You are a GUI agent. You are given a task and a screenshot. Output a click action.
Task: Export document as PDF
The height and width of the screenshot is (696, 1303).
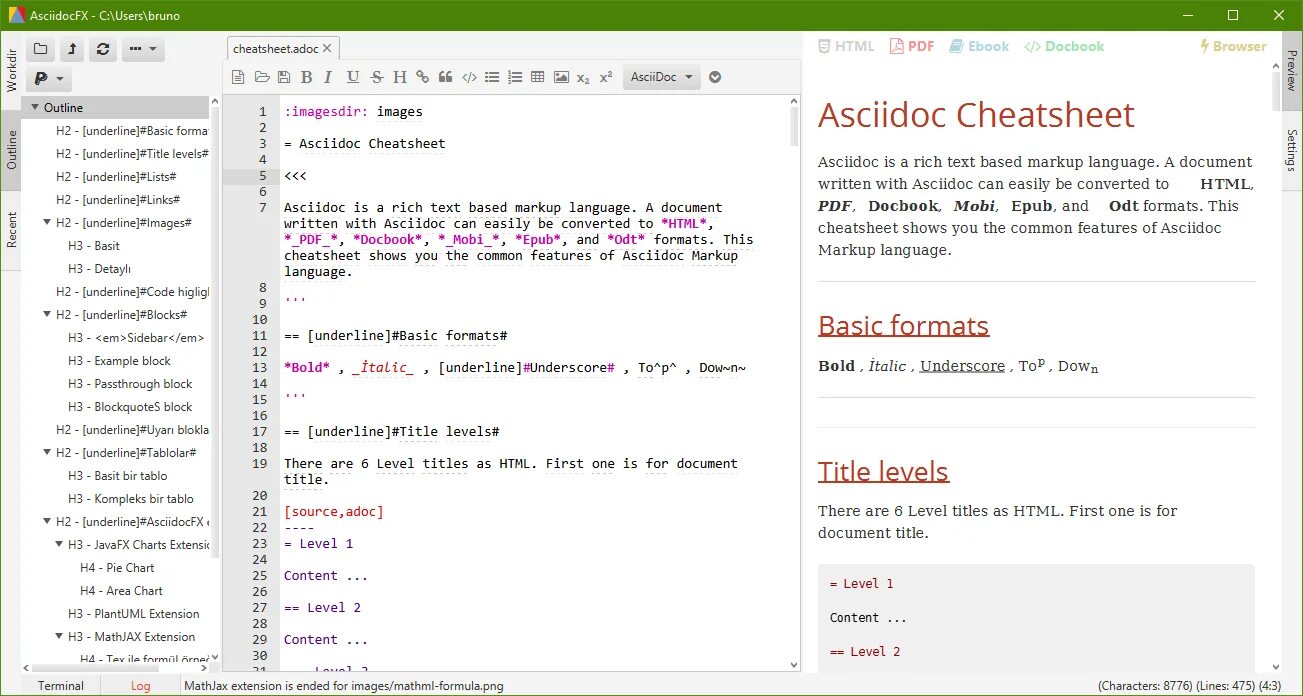(912, 46)
